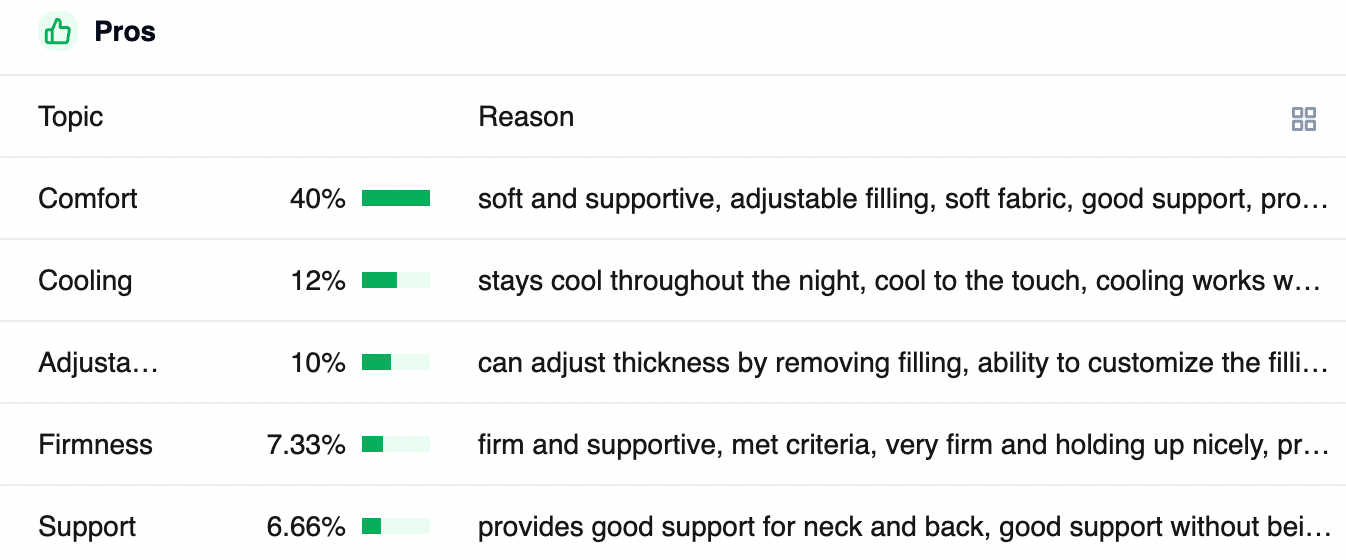Click the Firmness 7.33% progress bar
1346x560 pixels.
pyautogui.click(x=396, y=444)
